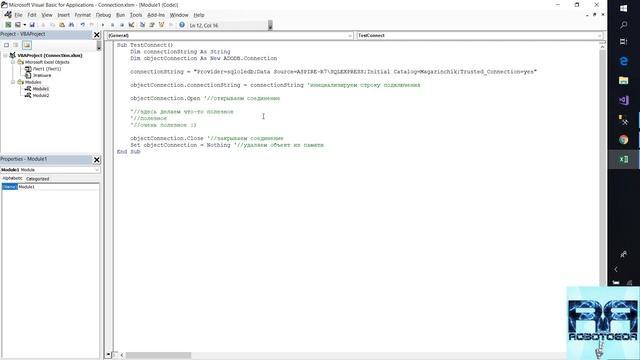Save the workbook with the floppy icon

point(32,25)
